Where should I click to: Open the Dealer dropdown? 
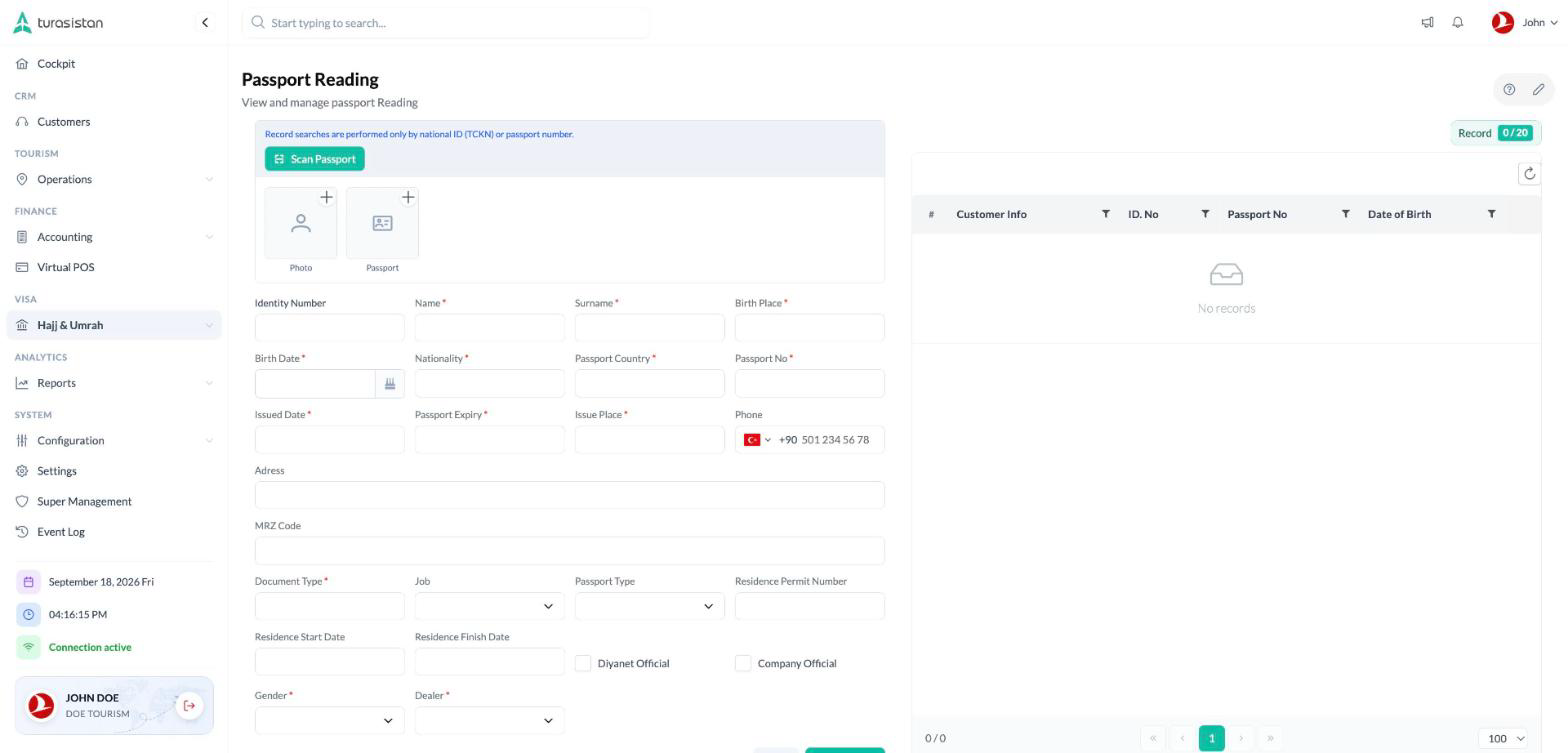(490, 721)
